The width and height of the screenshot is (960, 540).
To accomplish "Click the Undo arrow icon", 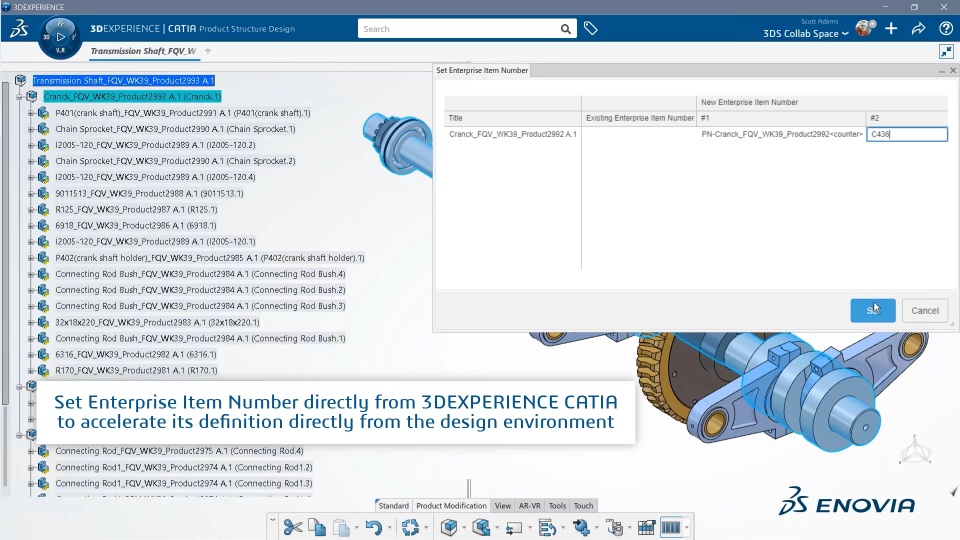I will coord(373,527).
